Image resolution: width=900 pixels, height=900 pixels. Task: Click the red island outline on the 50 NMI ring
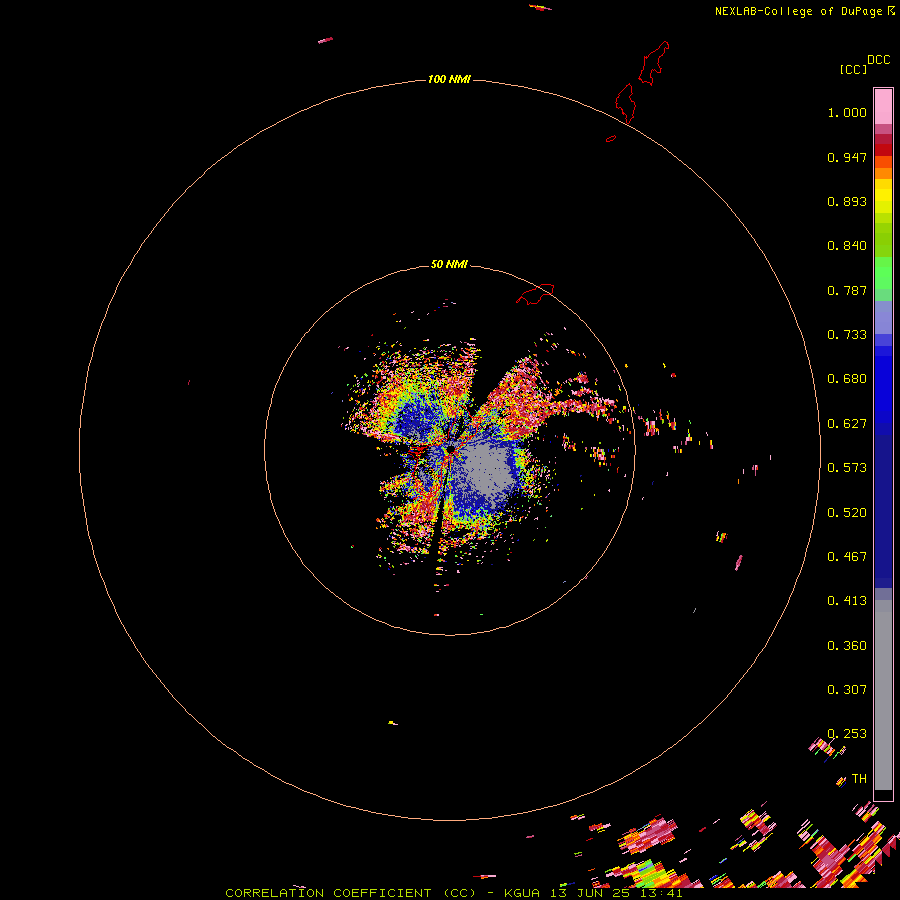(535, 294)
